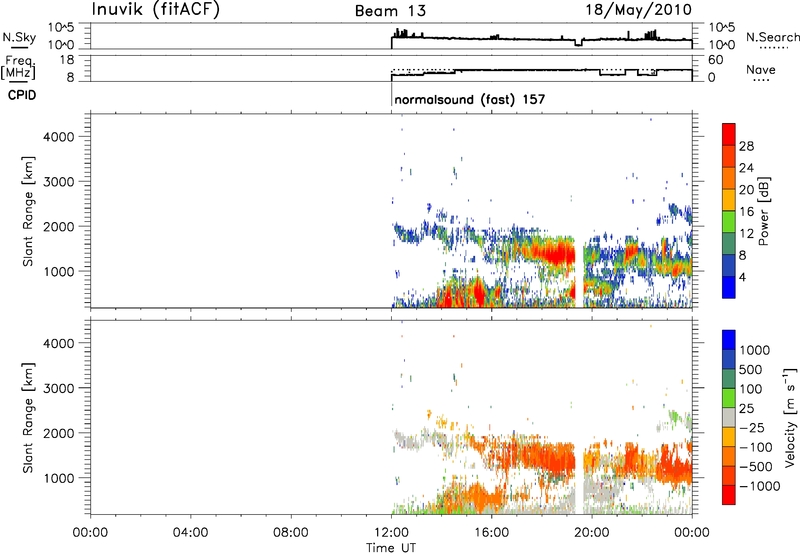Select the "25" velocity colorbar label
800x554 pixels.
[x=746, y=408]
